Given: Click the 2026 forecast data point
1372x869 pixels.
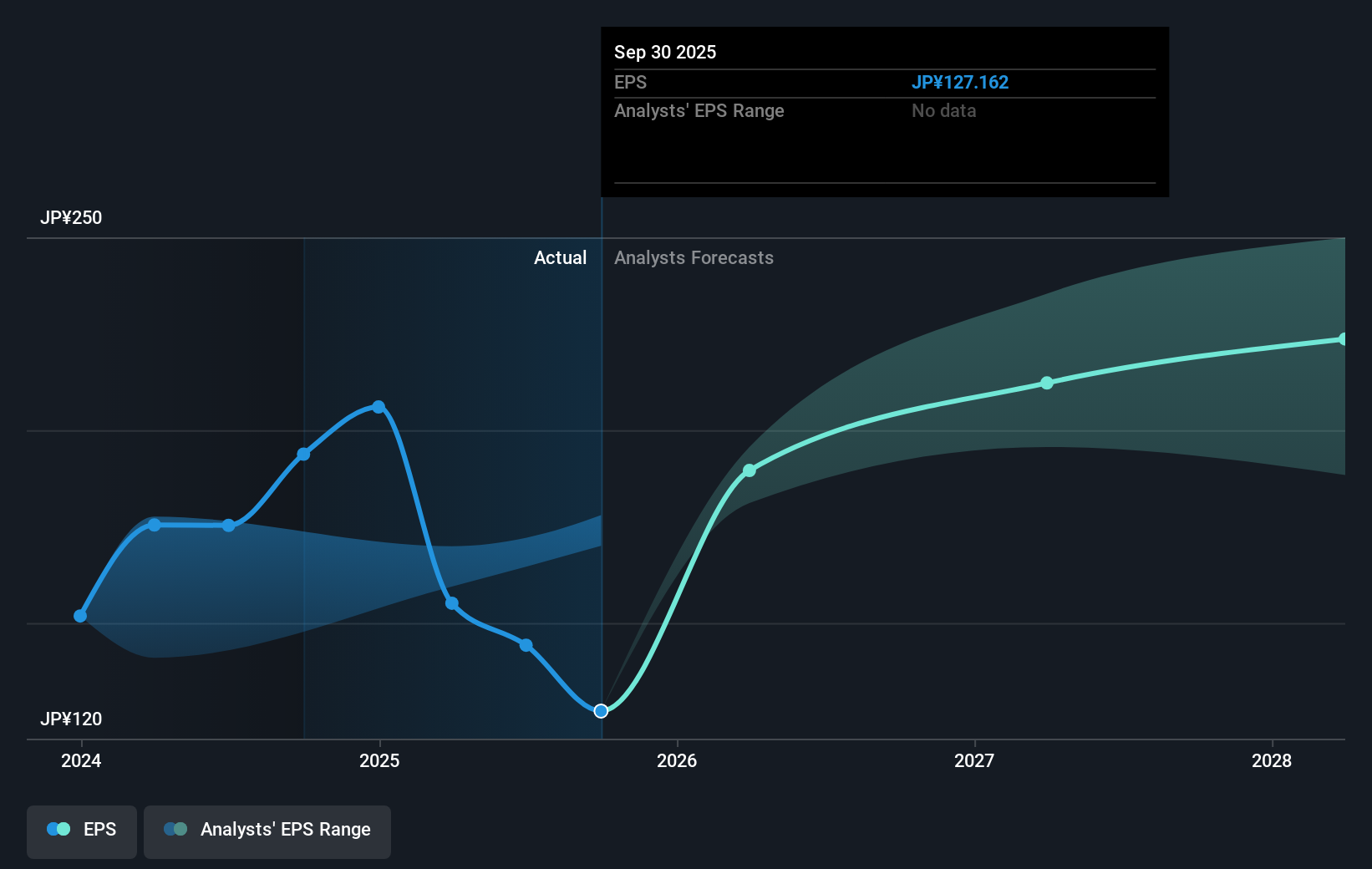Looking at the screenshot, I should tap(749, 470).
